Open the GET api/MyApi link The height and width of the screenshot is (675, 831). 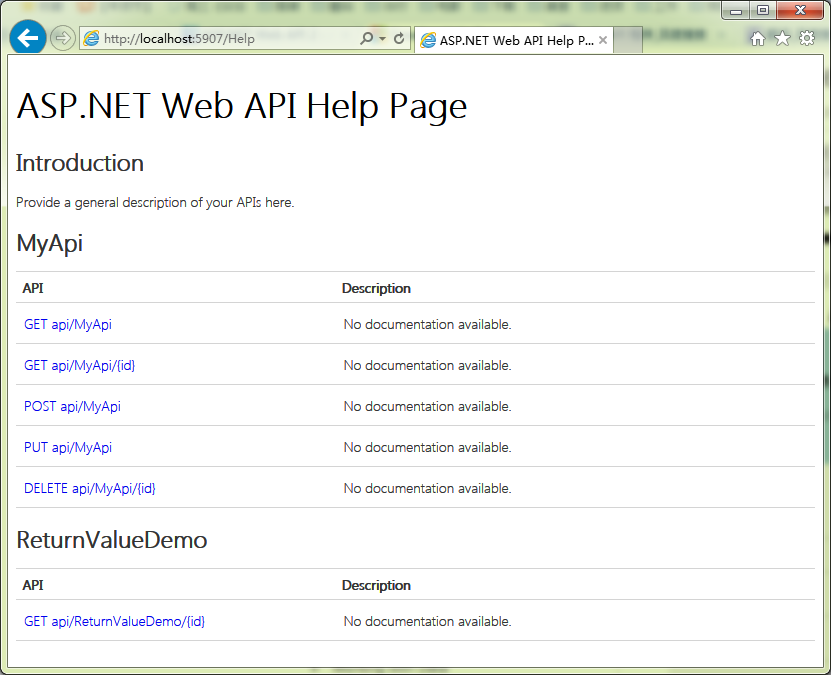coord(68,324)
